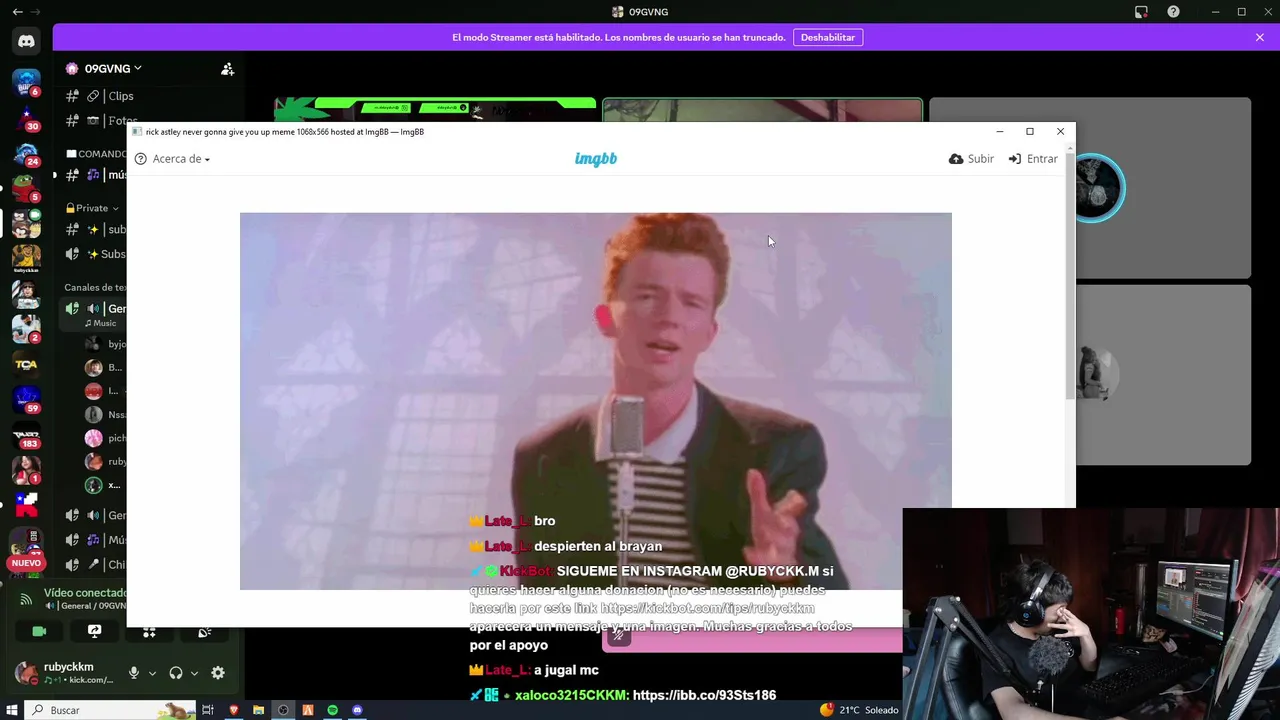
Task: Open microphone input options arrow
Action: tap(152, 674)
